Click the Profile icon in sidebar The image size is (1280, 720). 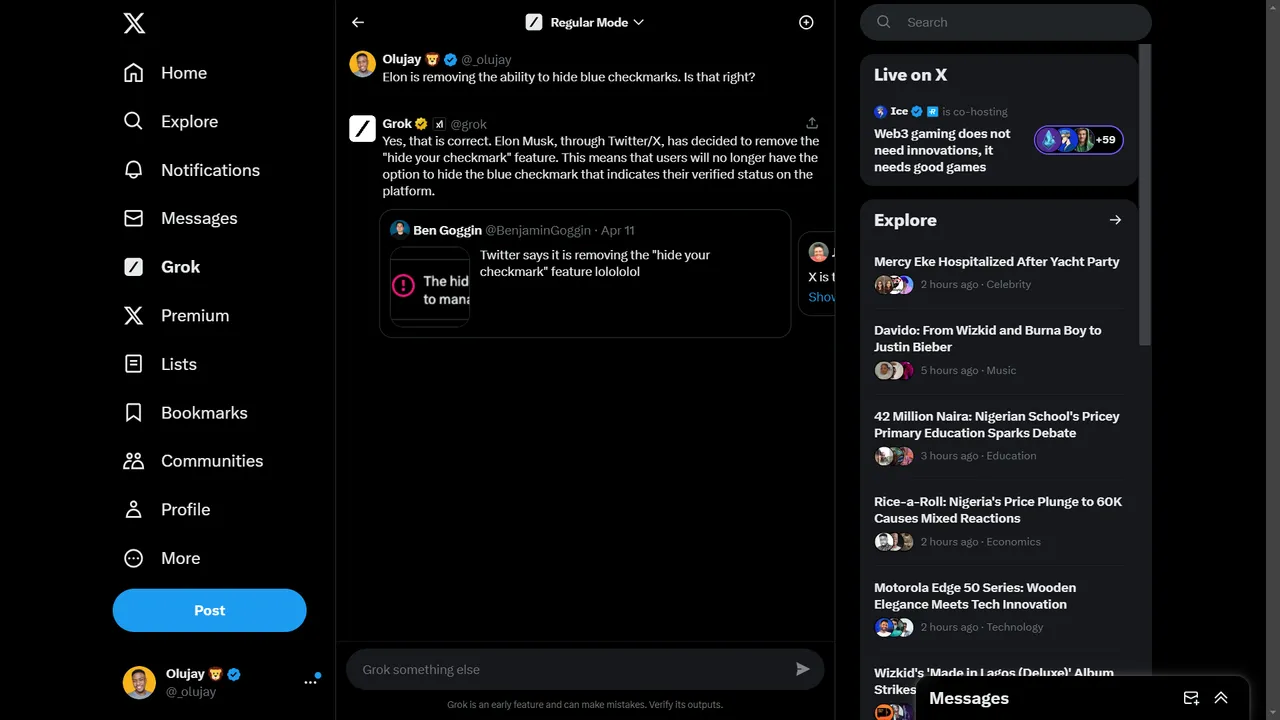(134, 509)
